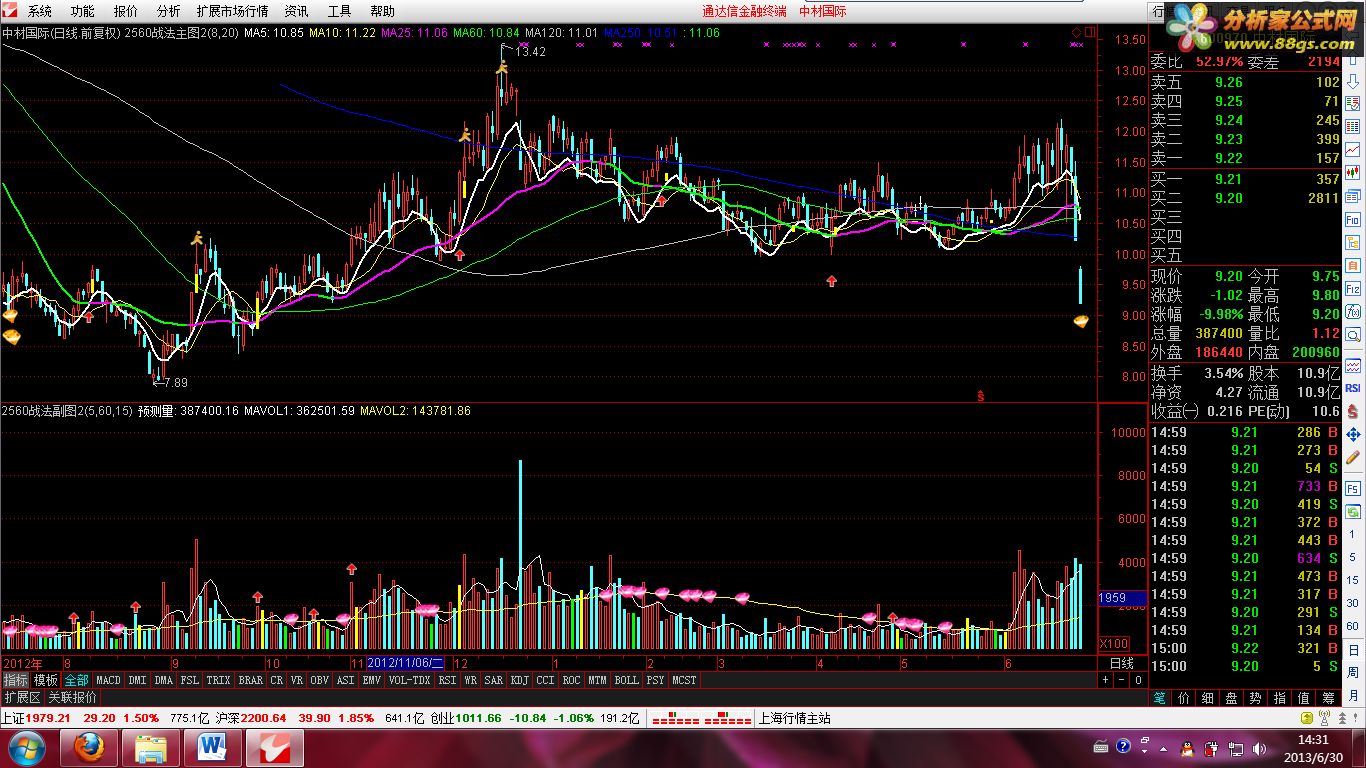Select the OBV indicator tab
The image size is (1366, 768).
319,680
